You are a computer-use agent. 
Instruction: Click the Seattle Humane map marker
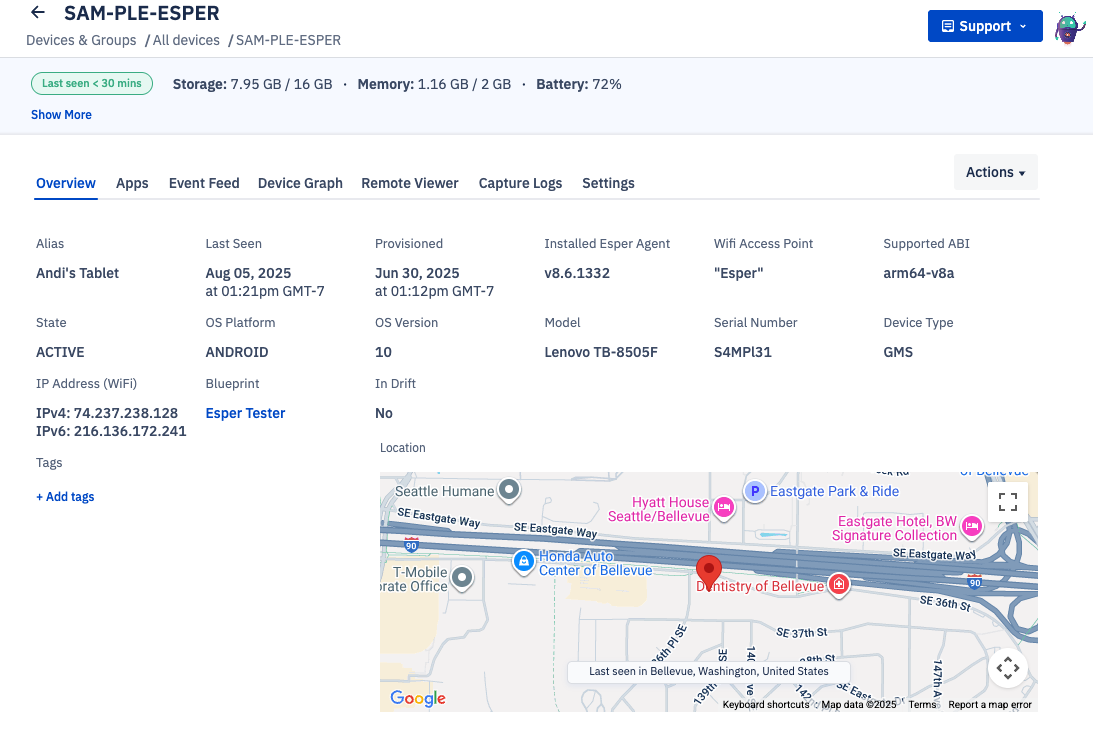click(x=508, y=491)
